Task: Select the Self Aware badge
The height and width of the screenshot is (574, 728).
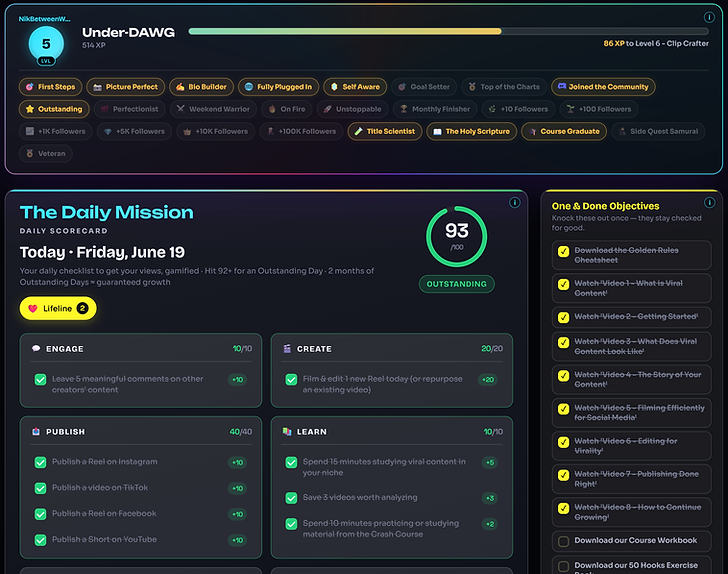Action: (355, 87)
